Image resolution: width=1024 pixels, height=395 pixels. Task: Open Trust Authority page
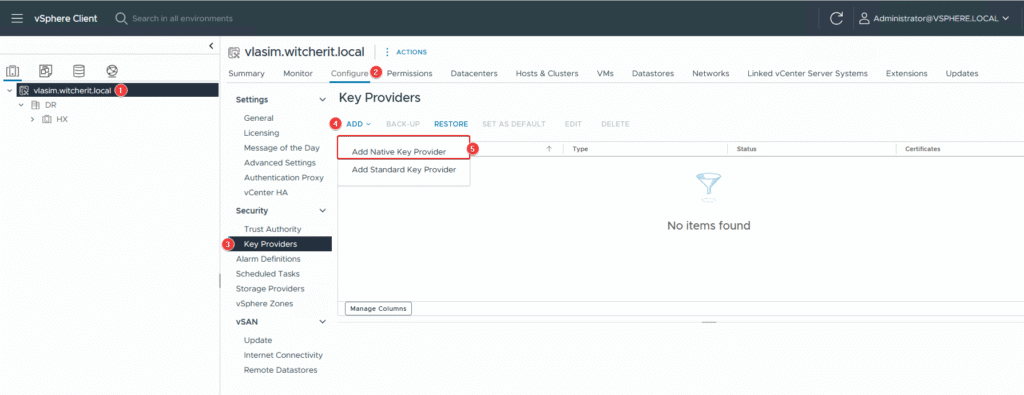pos(272,229)
